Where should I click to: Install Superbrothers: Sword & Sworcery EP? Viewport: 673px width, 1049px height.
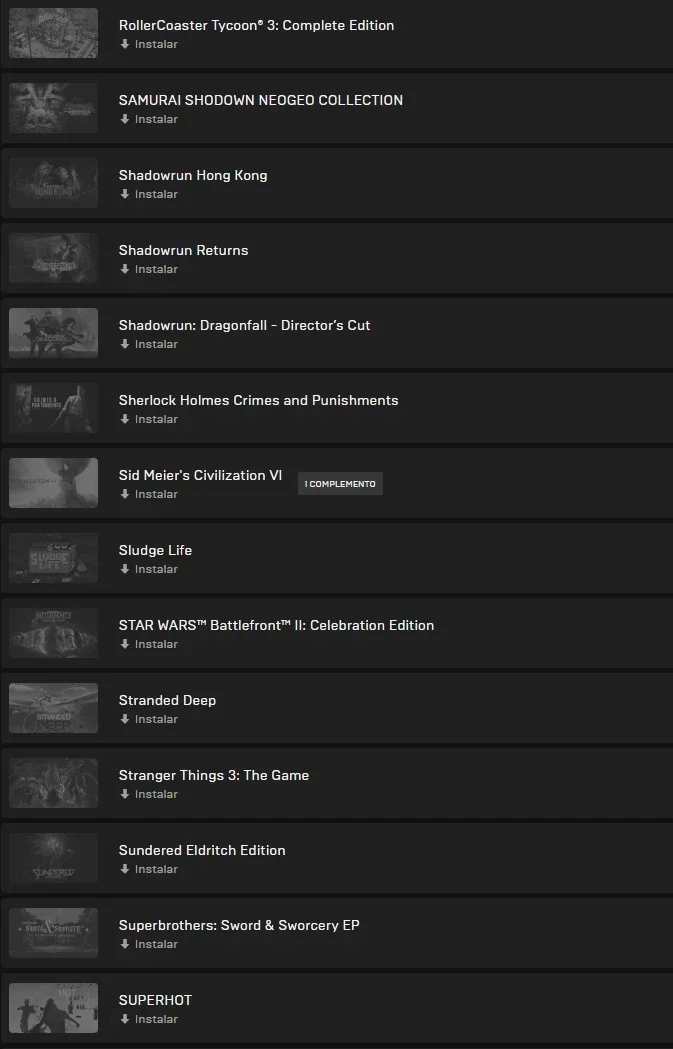[149, 943]
